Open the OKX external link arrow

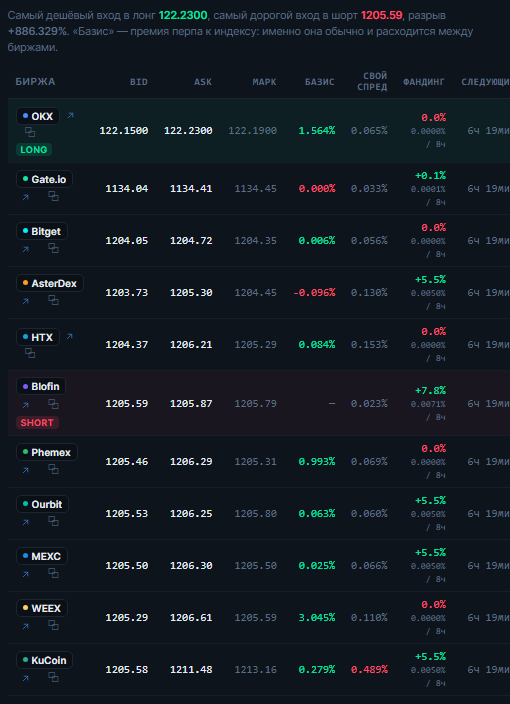coord(70,116)
